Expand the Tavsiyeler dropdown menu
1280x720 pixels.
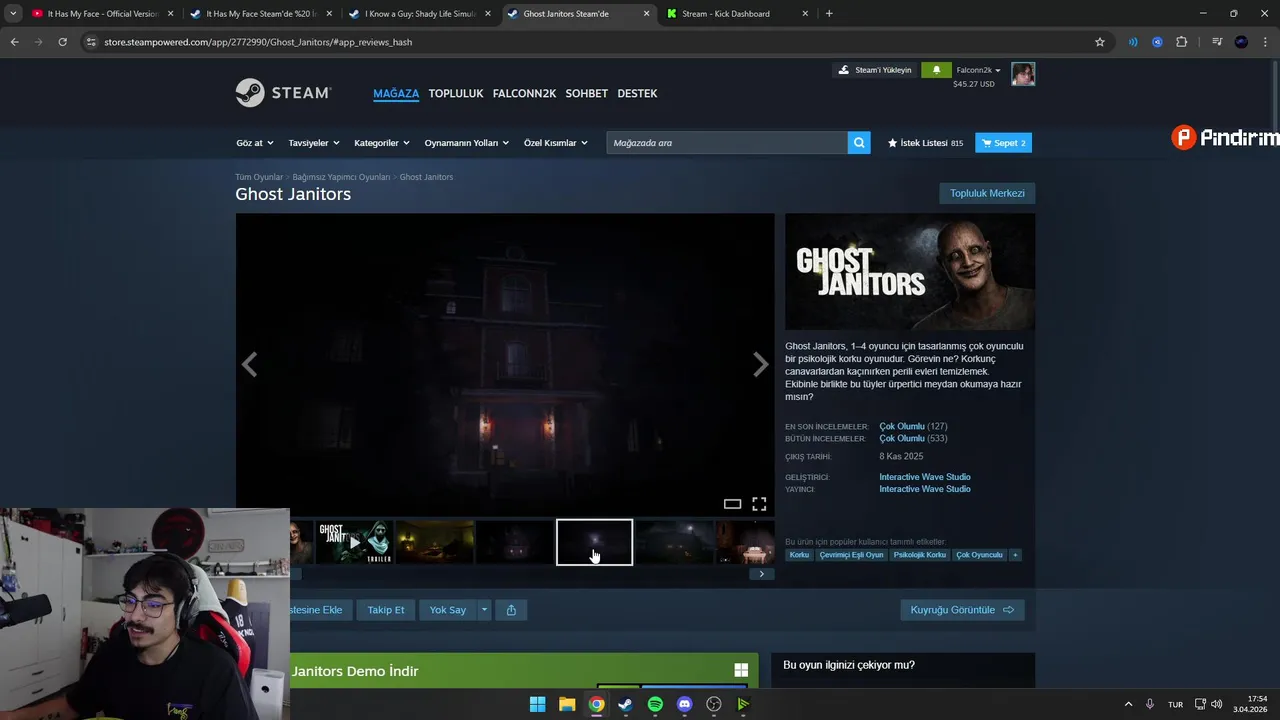[314, 143]
